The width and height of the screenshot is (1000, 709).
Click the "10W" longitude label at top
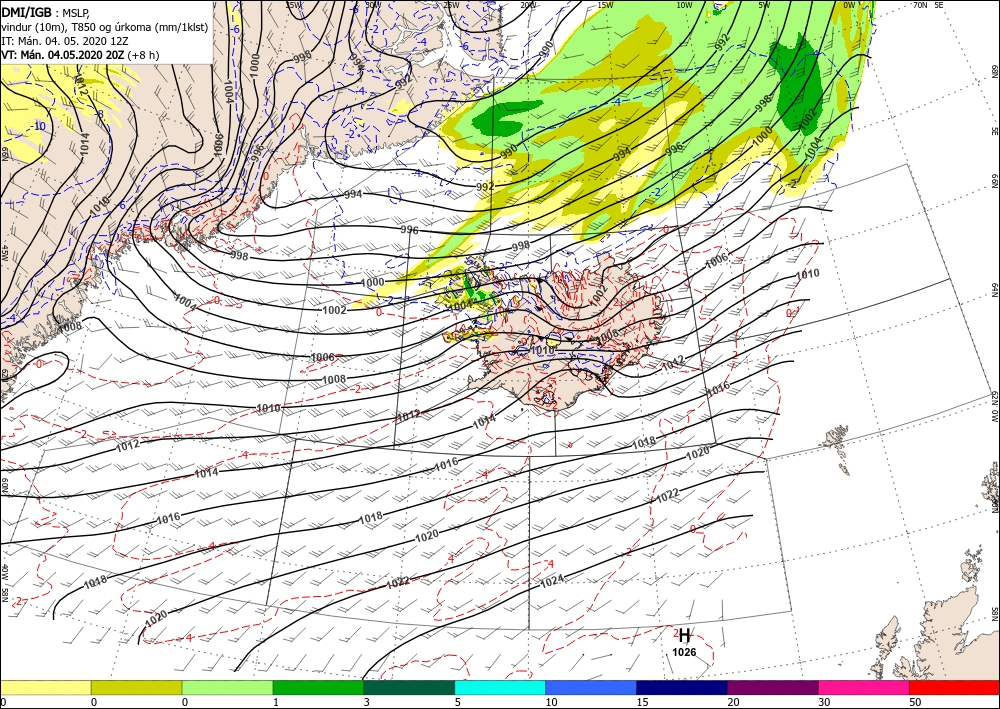[x=684, y=5]
